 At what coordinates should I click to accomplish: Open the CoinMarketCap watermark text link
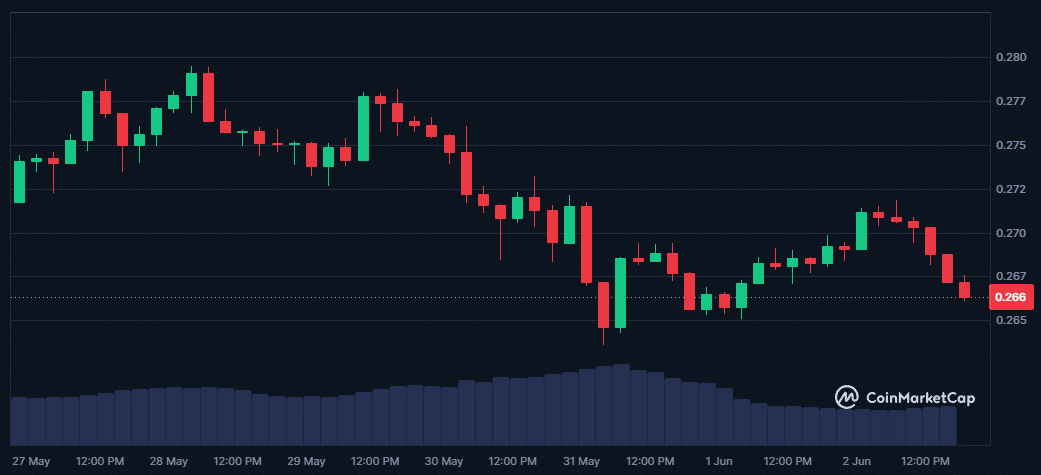(920, 398)
